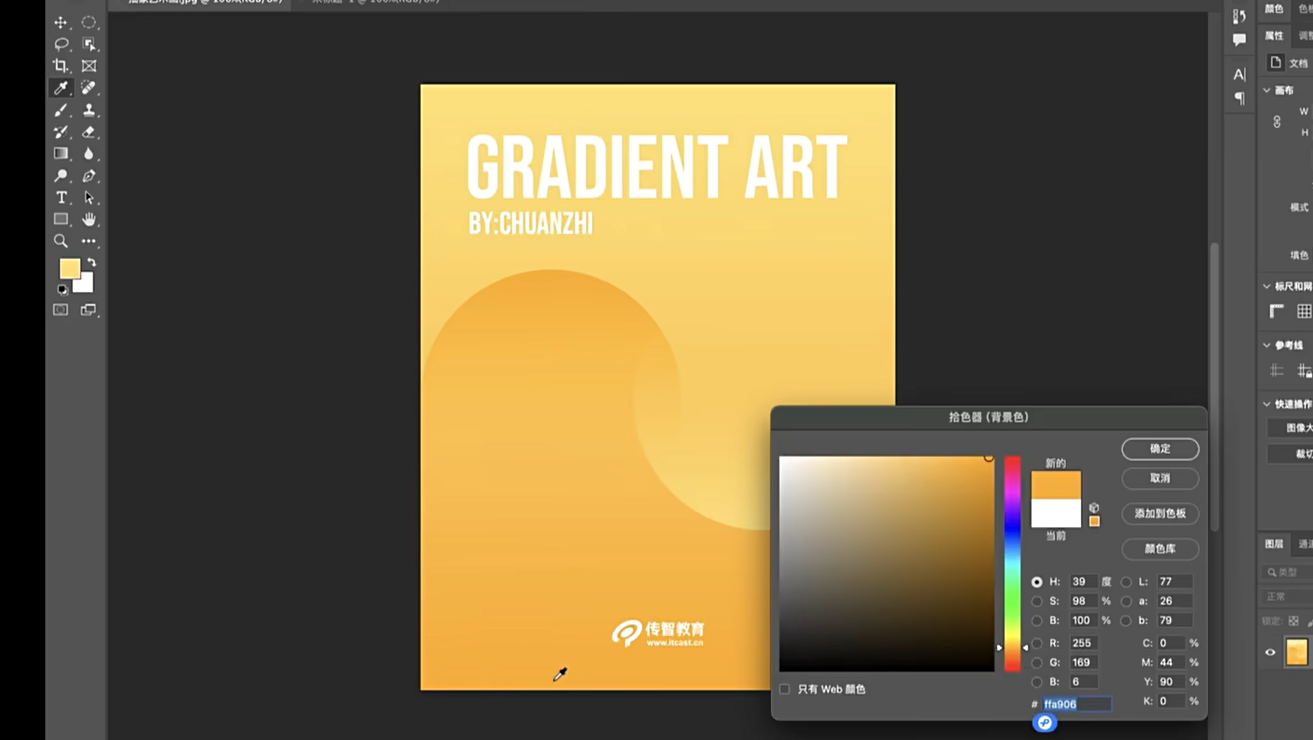Image resolution: width=1313 pixels, height=740 pixels.
Task: Select the S saturation radio button
Action: (1037, 601)
